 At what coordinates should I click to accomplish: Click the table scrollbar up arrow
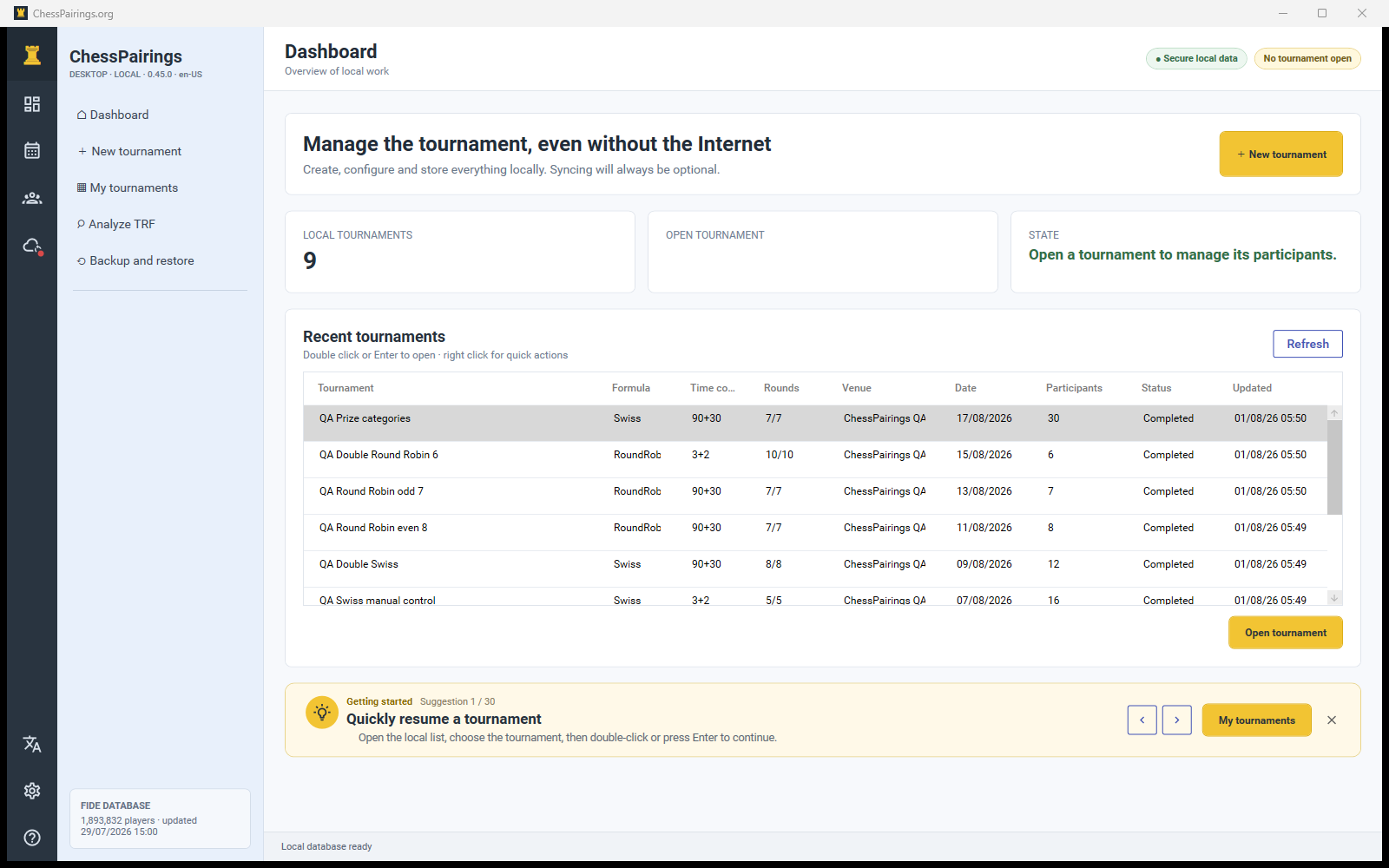(1334, 413)
